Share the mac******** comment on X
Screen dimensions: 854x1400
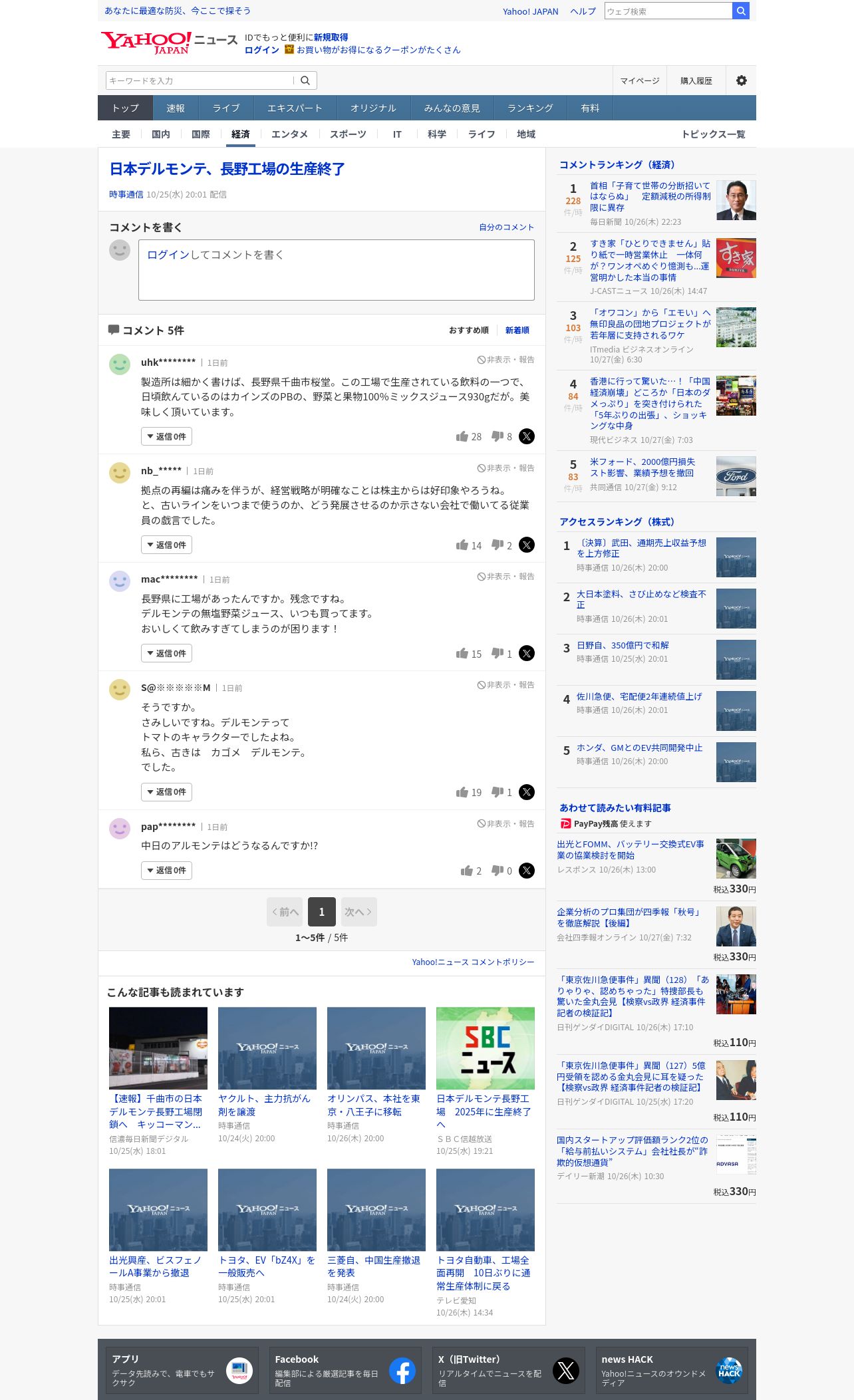pyautogui.click(x=526, y=653)
